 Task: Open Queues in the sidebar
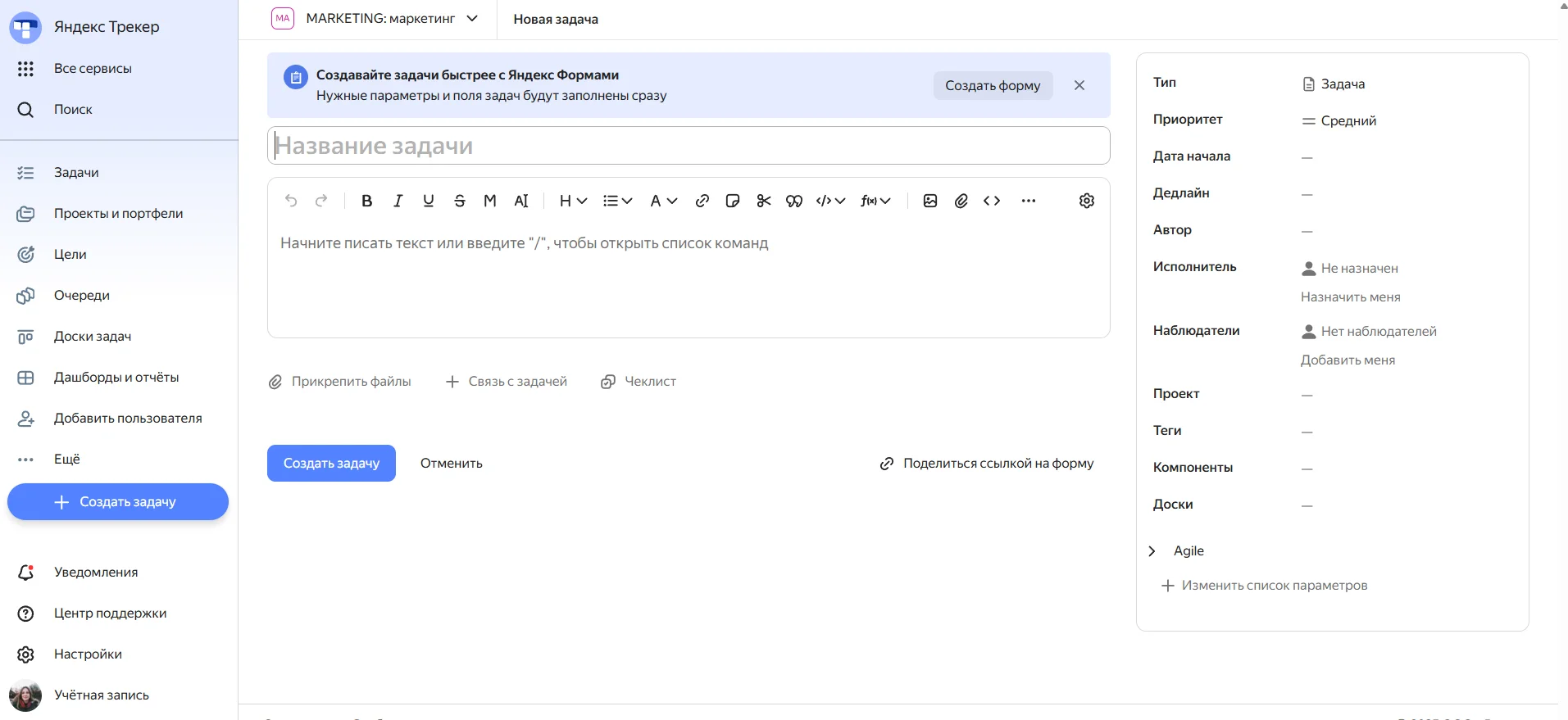(x=81, y=296)
